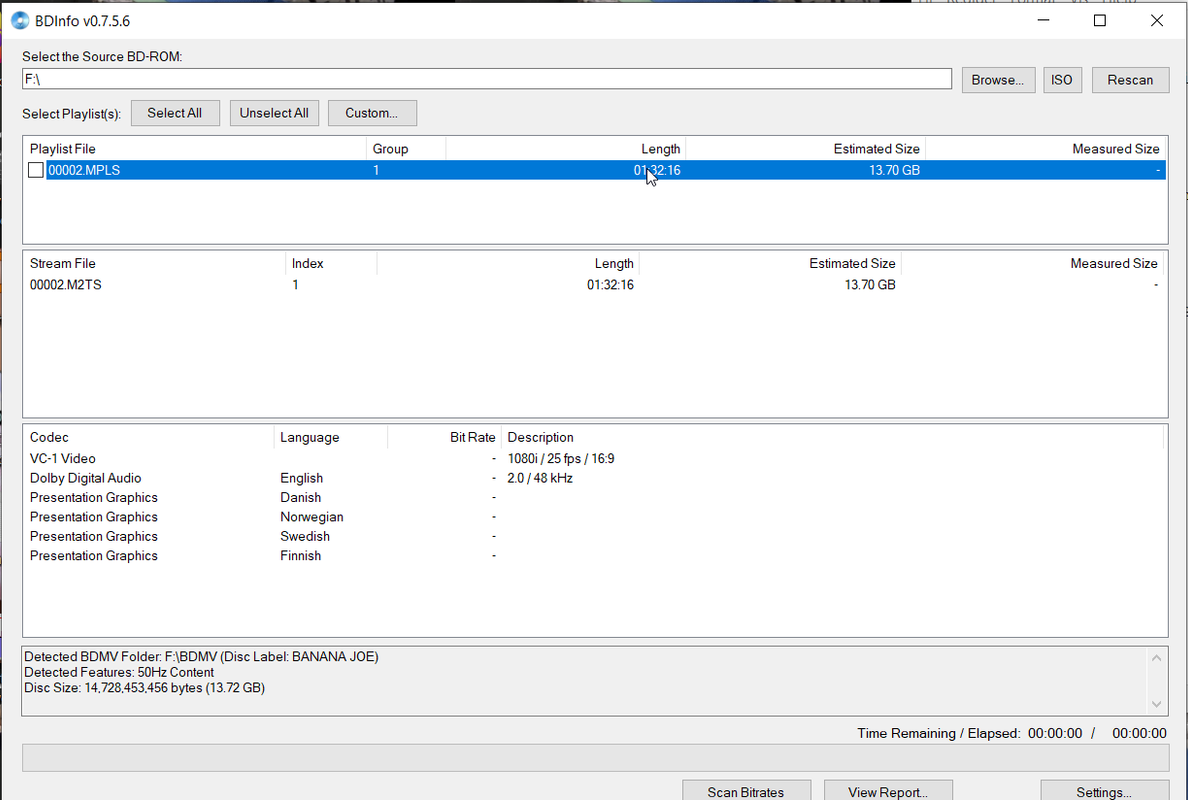Click scroll-up arrow in detection log
This screenshot has height=800, width=1188.
click(1156, 658)
